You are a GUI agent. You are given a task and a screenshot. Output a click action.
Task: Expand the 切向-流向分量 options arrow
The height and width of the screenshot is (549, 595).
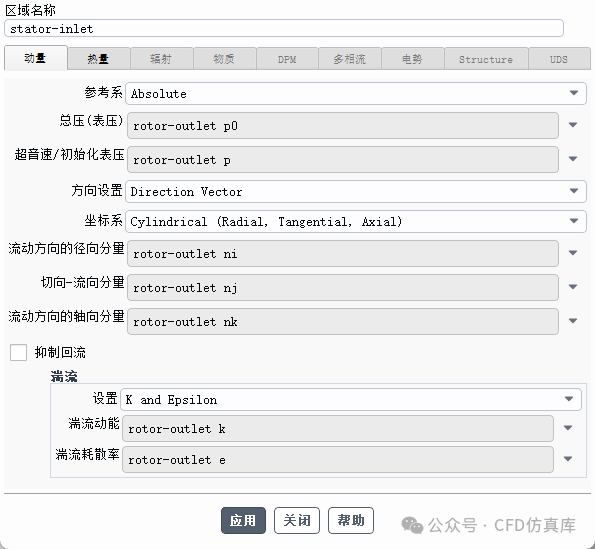click(573, 287)
